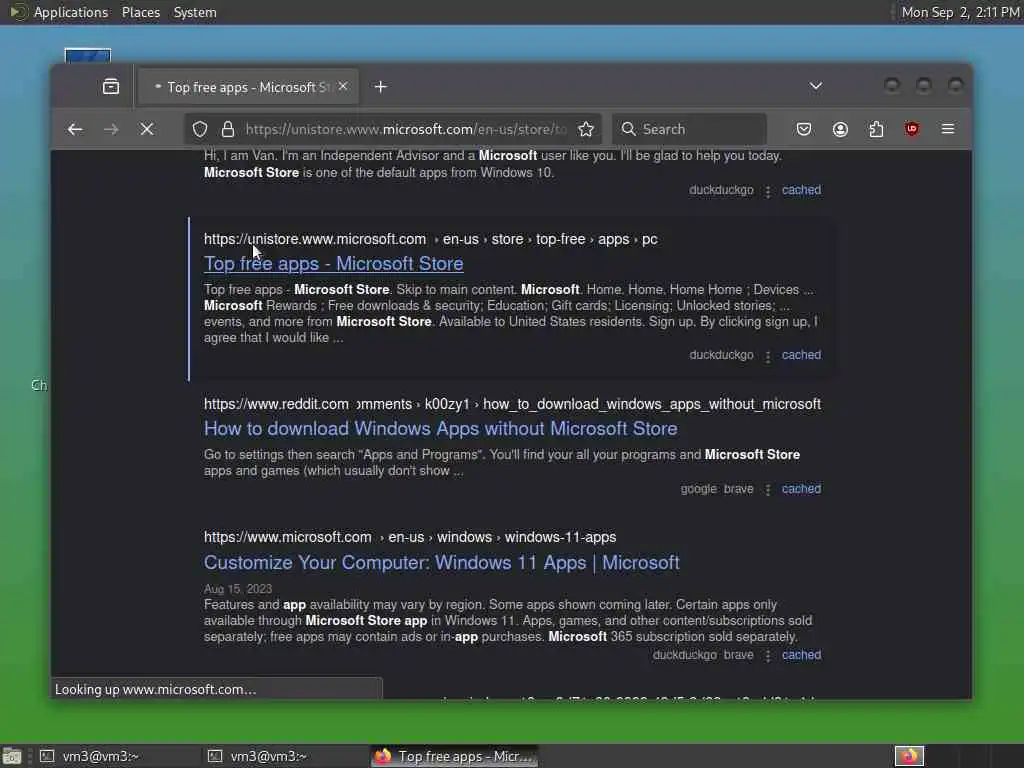
Task: Click the duckduckgo engine label under Top free apps
Action: point(721,355)
